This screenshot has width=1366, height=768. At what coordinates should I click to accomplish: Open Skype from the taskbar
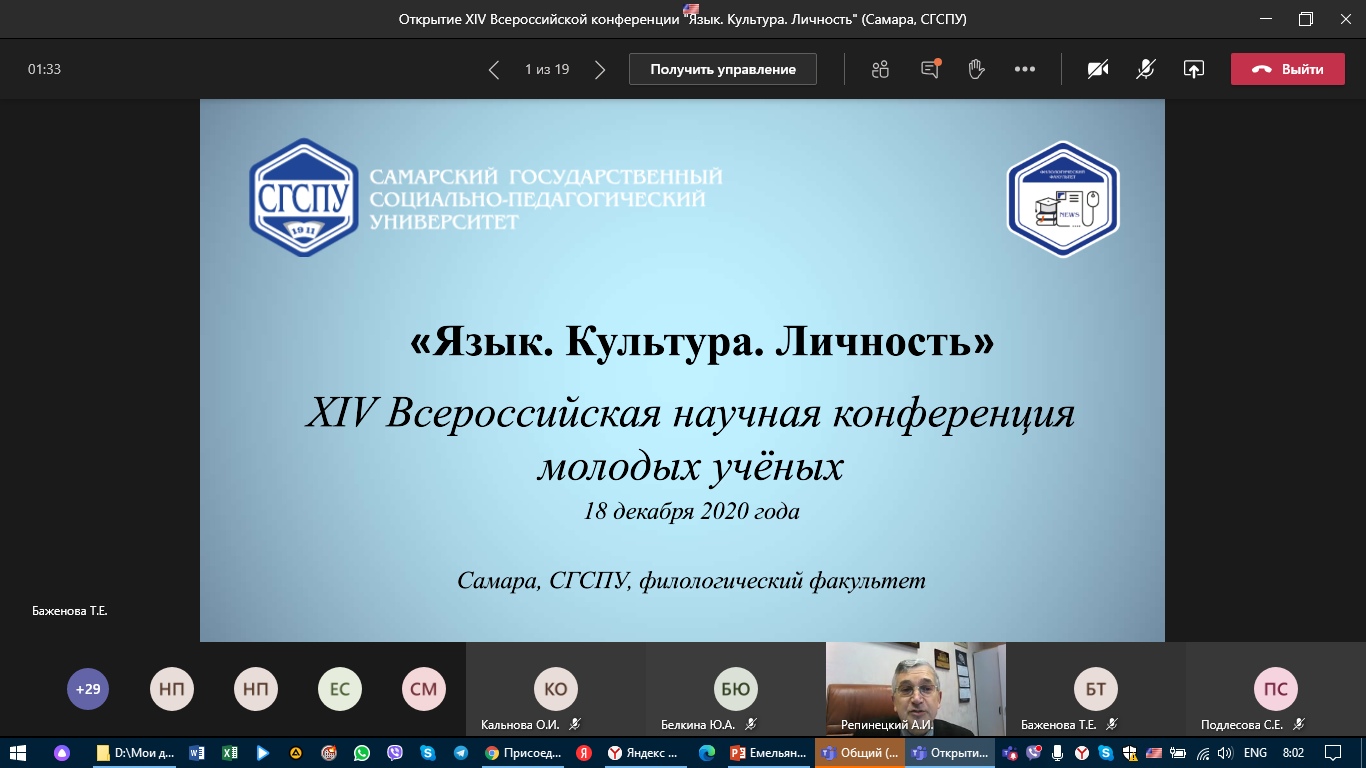[x=428, y=753]
